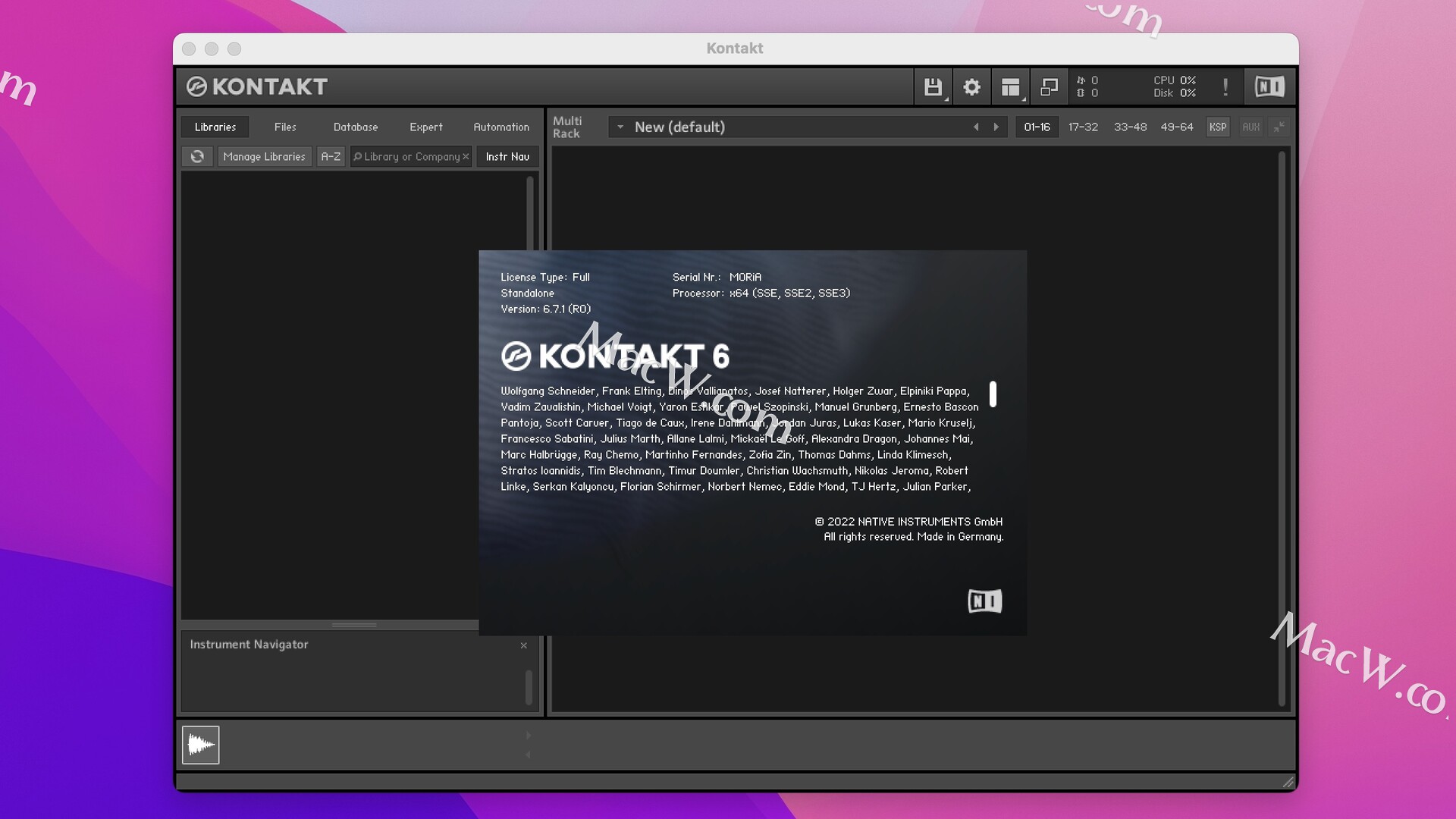The width and height of the screenshot is (1456, 819).
Task: Select previous multi with left arrow
Action: pyautogui.click(x=976, y=127)
